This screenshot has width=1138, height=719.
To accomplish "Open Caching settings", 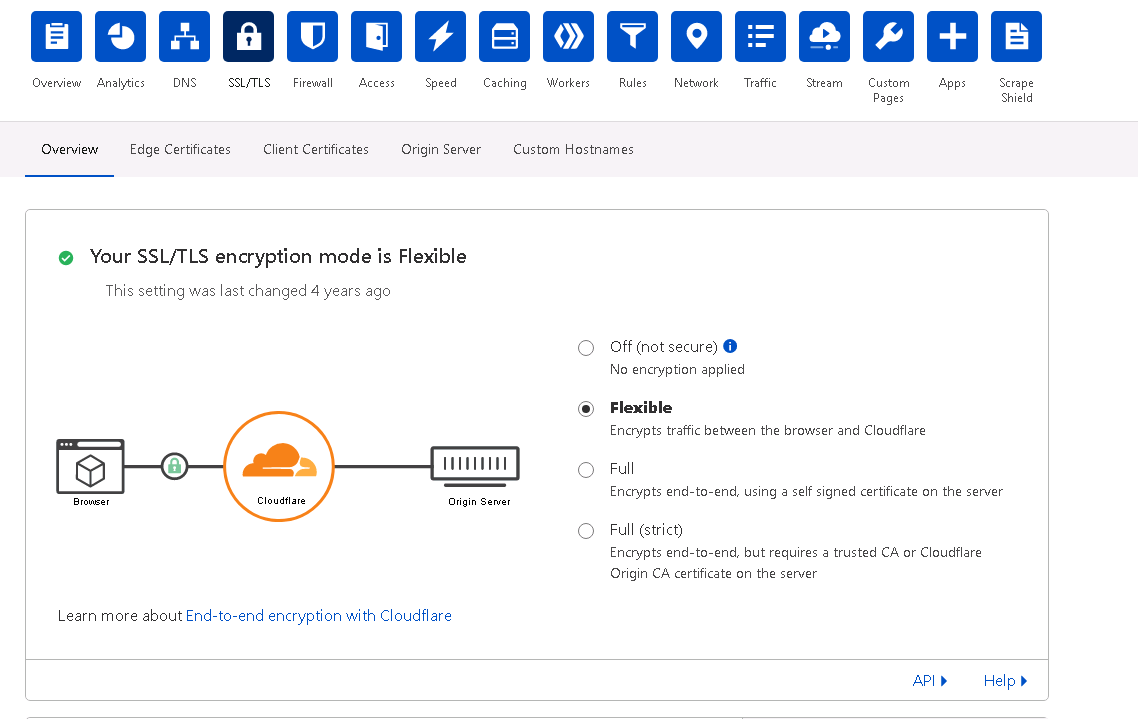I will click(504, 36).
